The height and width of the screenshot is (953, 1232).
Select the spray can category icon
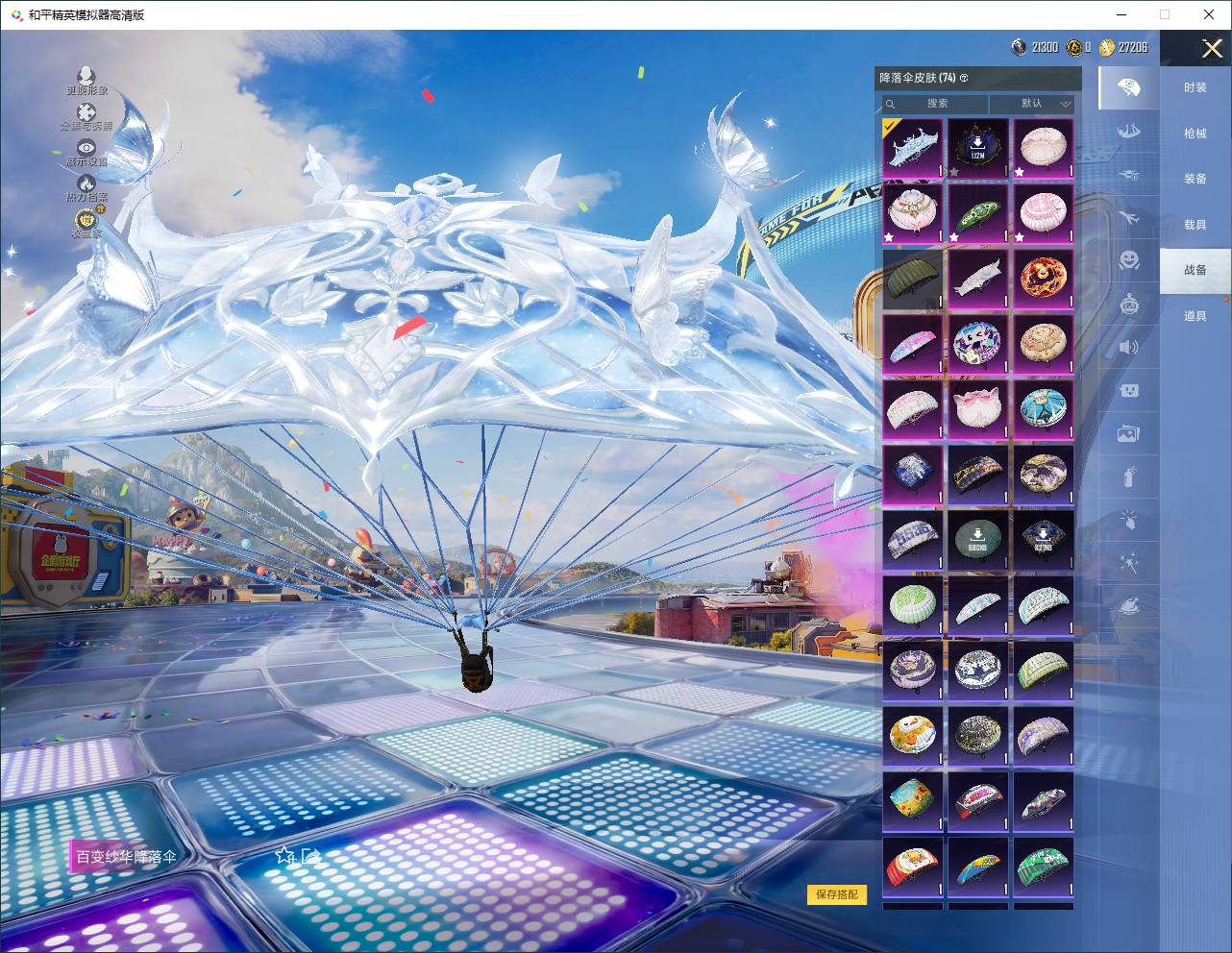tap(1129, 476)
